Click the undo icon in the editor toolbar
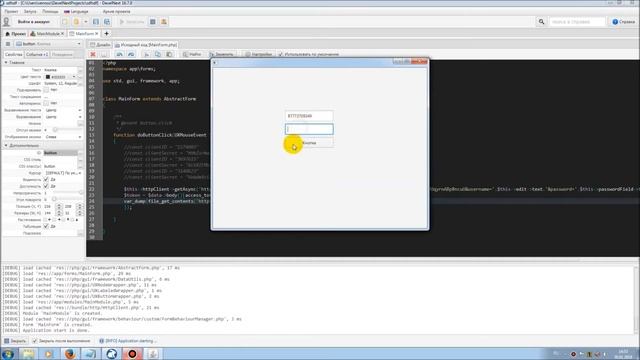 click(120, 54)
